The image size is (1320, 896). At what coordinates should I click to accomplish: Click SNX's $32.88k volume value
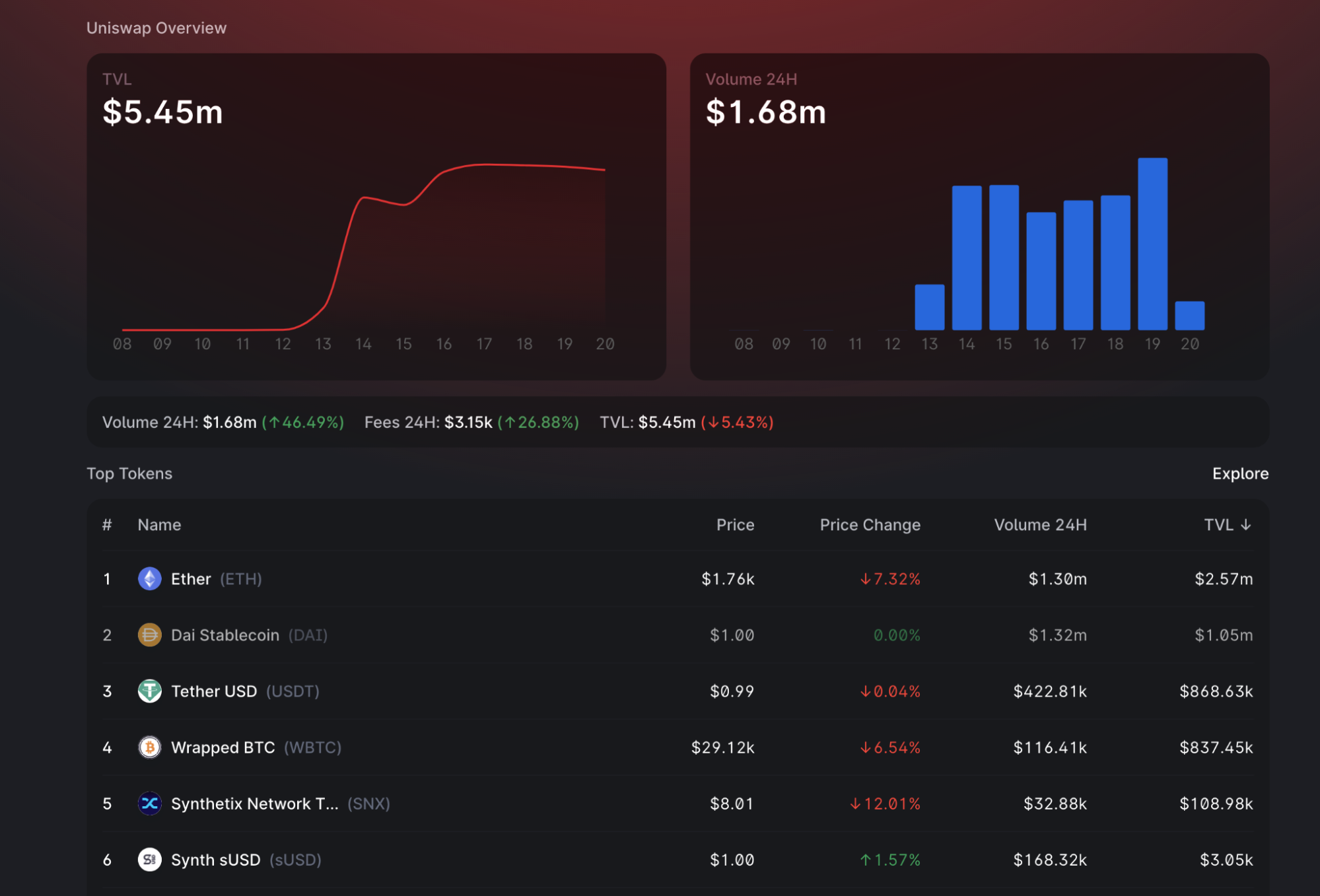[x=1055, y=804]
